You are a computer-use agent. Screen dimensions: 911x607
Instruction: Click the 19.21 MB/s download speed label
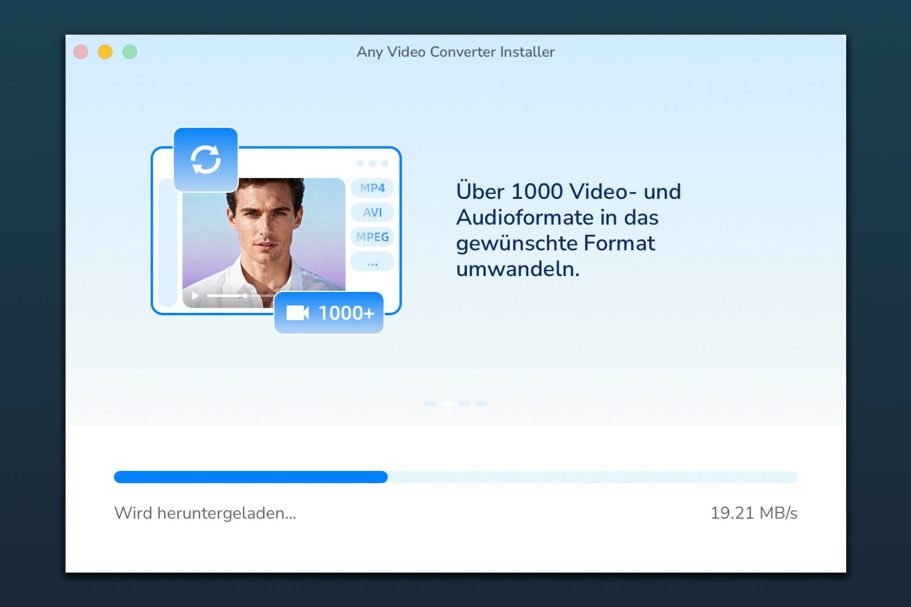coord(754,513)
